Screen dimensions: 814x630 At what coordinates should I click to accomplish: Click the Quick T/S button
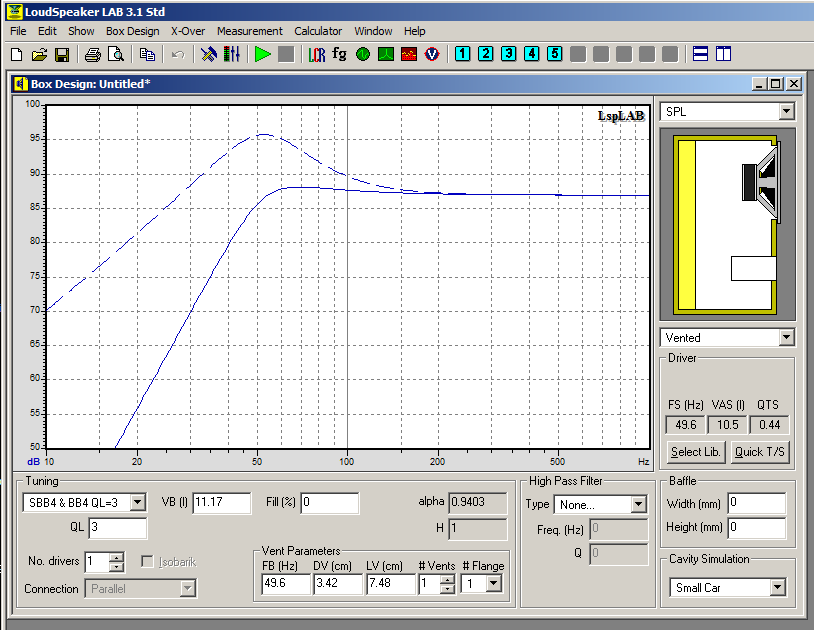click(x=760, y=452)
